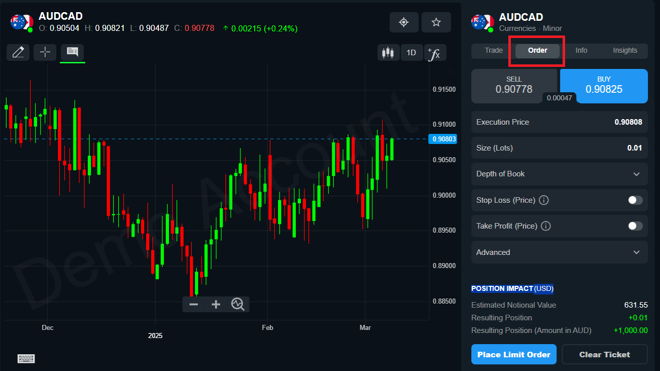This screenshot has height=371, width=660.
Task: Click the reset chart zoom icon
Action: [238, 304]
